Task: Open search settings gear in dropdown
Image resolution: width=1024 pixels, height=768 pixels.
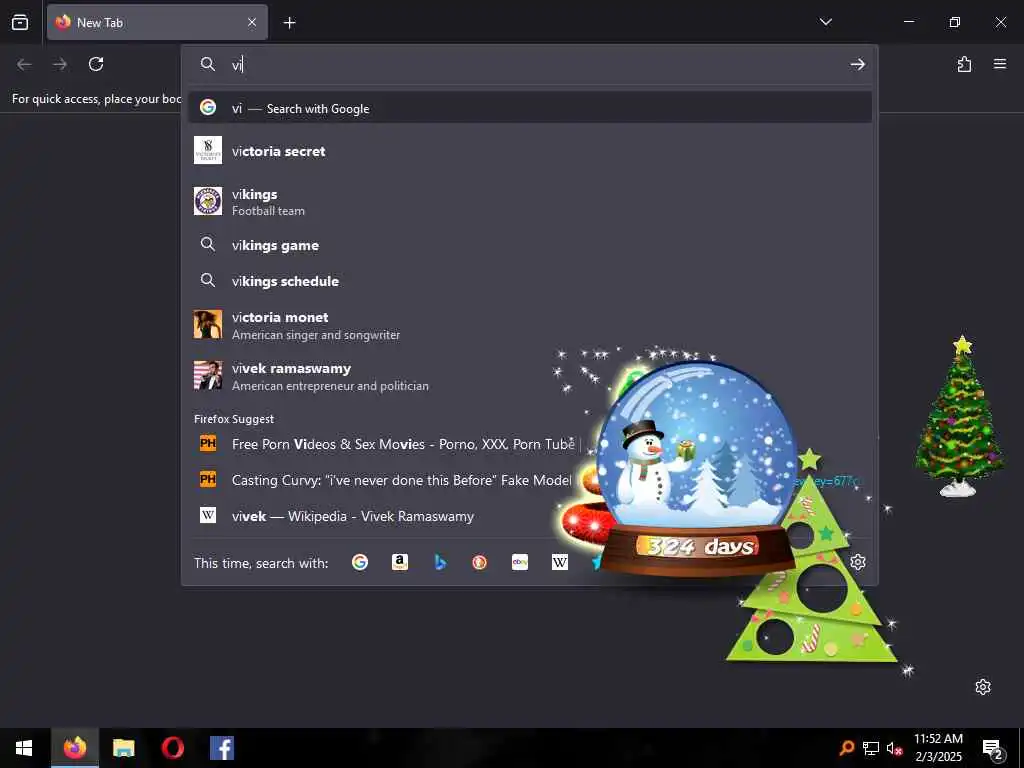Action: [858, 562]
